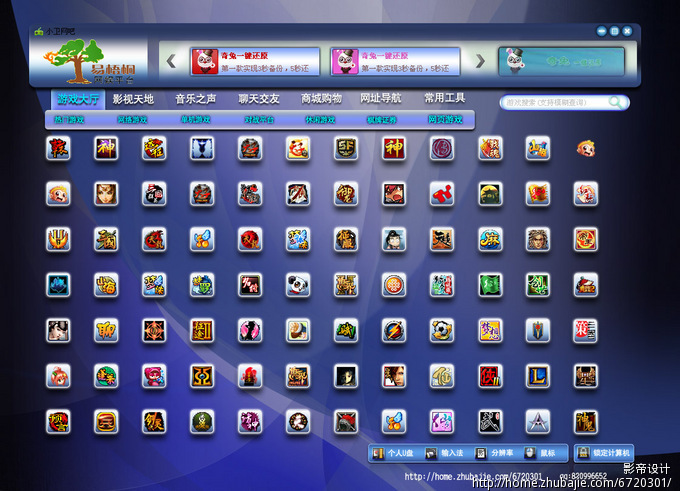This screenshot has width=680, height=491.
Task: Go to the 常用工具 tab
Action: (x=444, y=99)
